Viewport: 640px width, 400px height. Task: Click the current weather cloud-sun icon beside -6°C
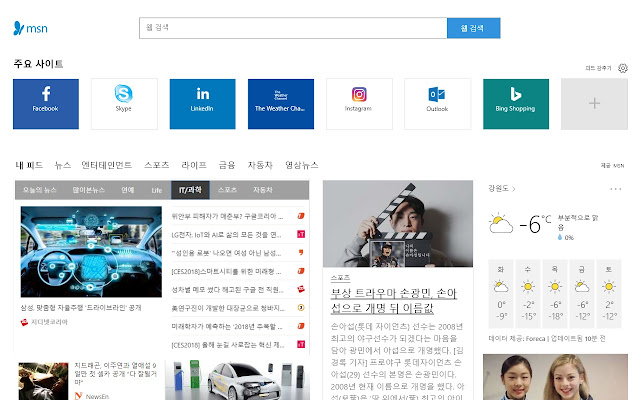(501, 223)
